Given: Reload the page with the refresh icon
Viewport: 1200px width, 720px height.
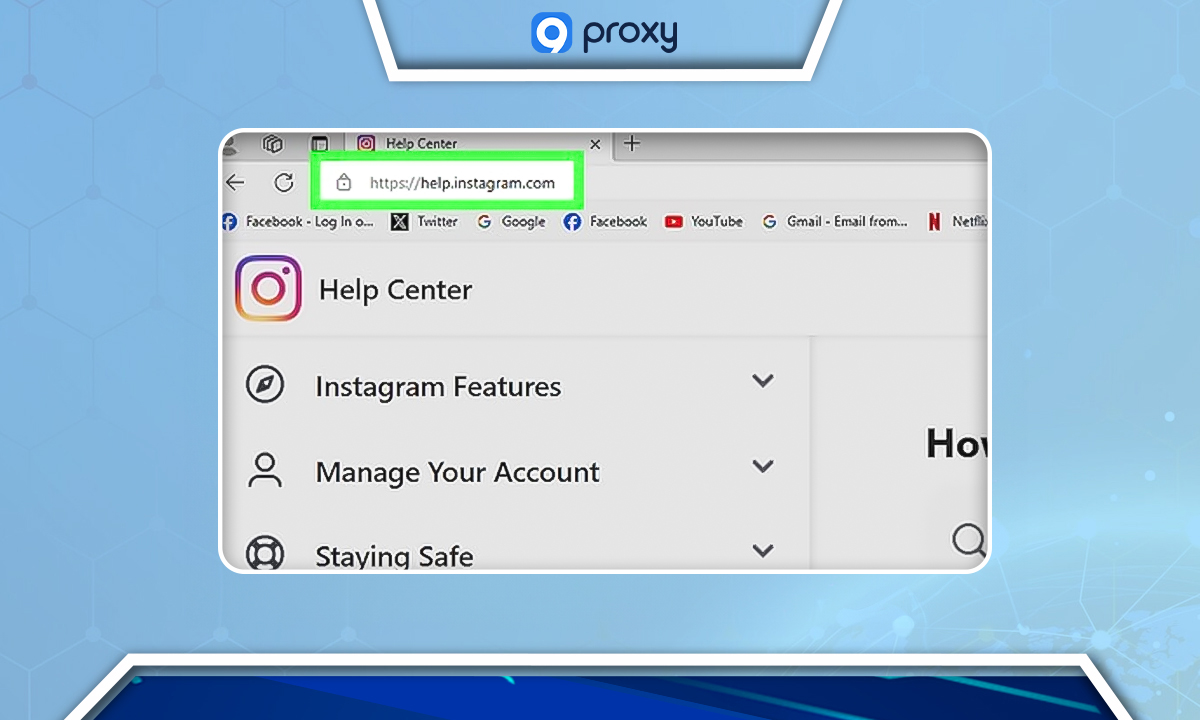Looking at the screenshot, I should coord(284,182).
